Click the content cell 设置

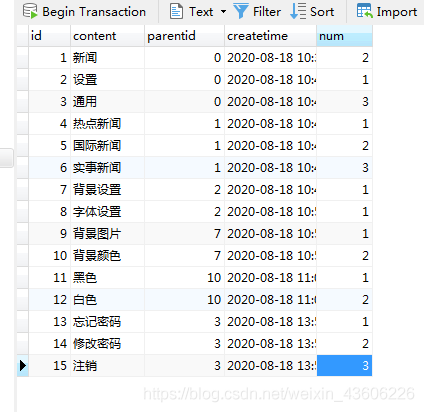pyautogui.click(x=107, y=80)
